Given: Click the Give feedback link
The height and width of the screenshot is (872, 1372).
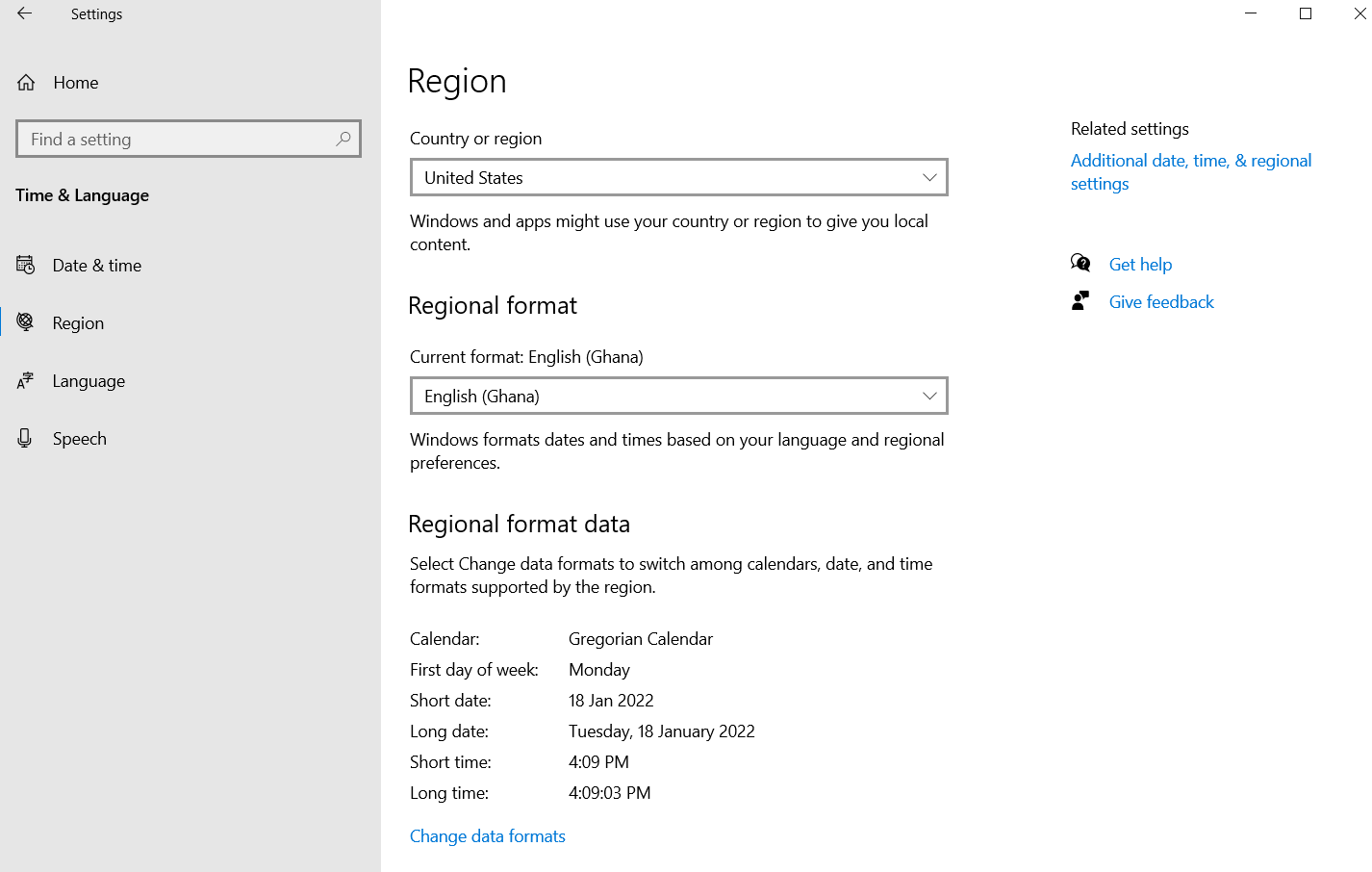Looking at the screenshot, I should pos(1161,302).
